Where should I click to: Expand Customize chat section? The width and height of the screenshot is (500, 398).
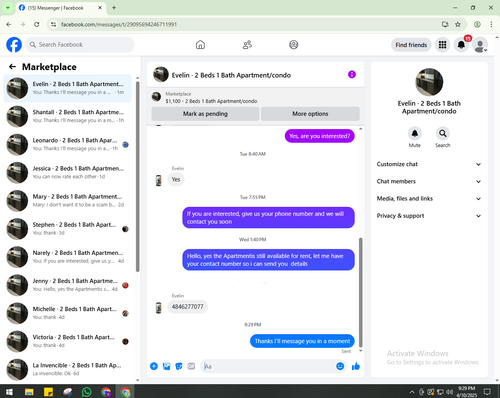(x=429, y=164)
